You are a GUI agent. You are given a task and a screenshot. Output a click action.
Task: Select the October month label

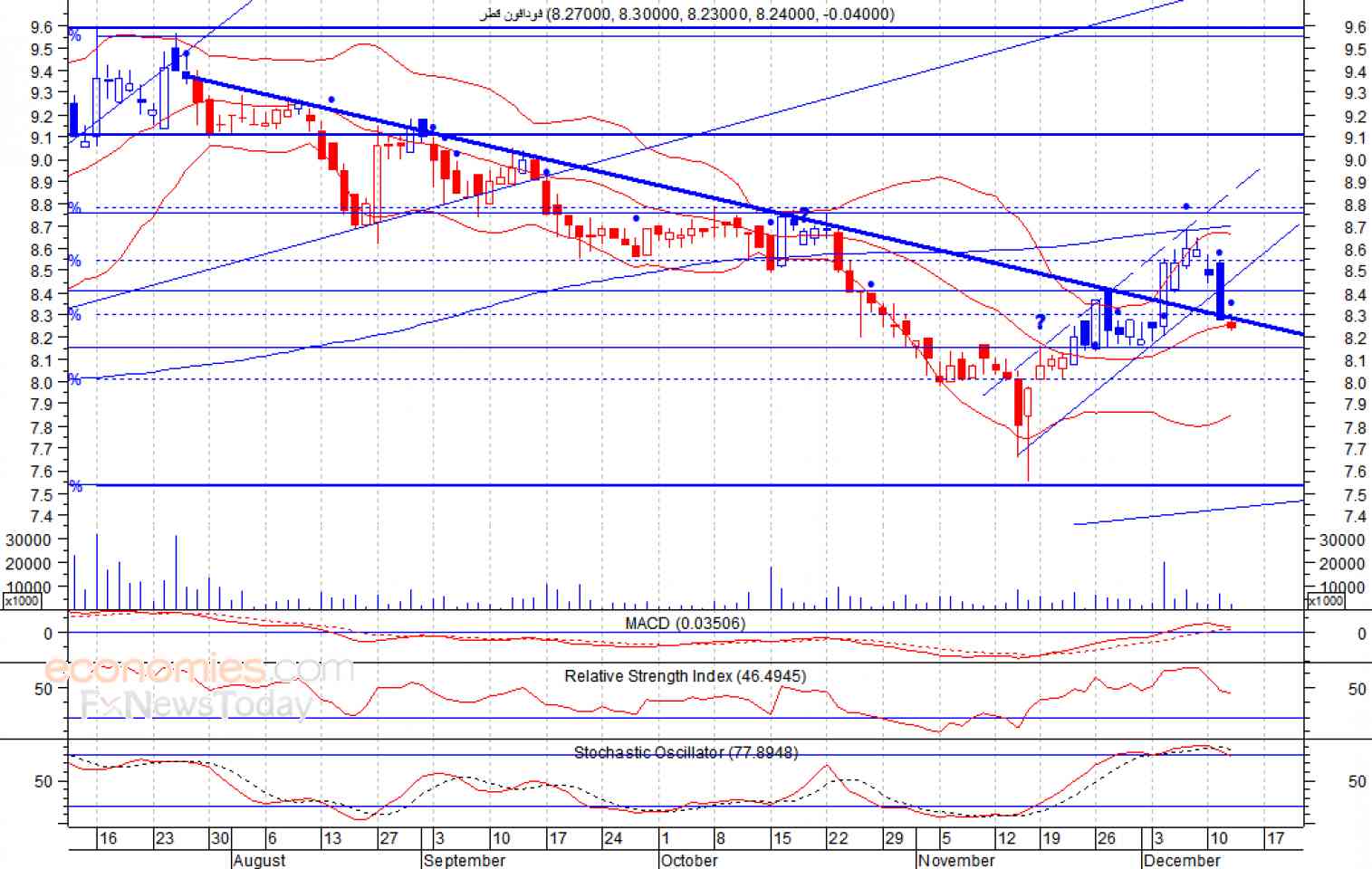(689, 860)
